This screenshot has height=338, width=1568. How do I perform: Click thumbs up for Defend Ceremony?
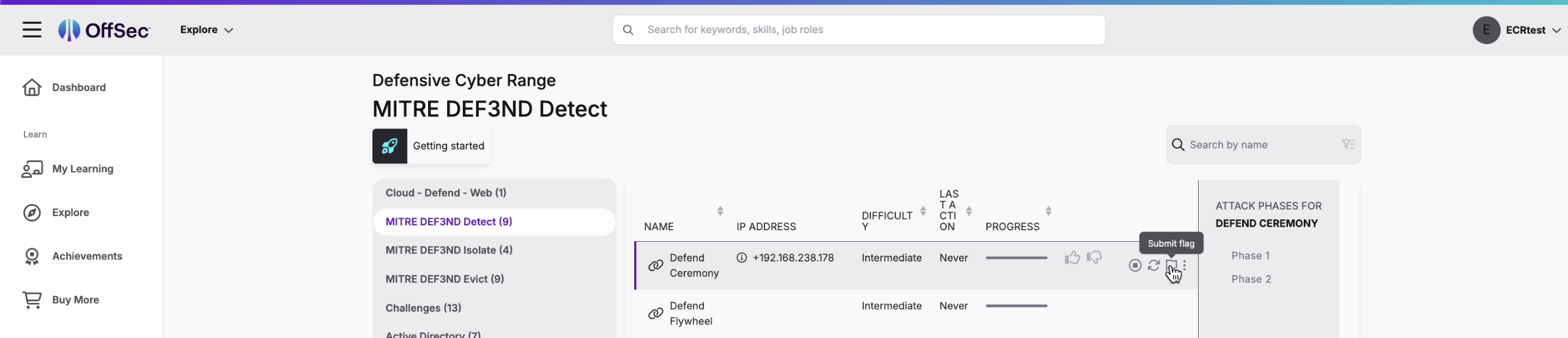tap(1071, 258)
